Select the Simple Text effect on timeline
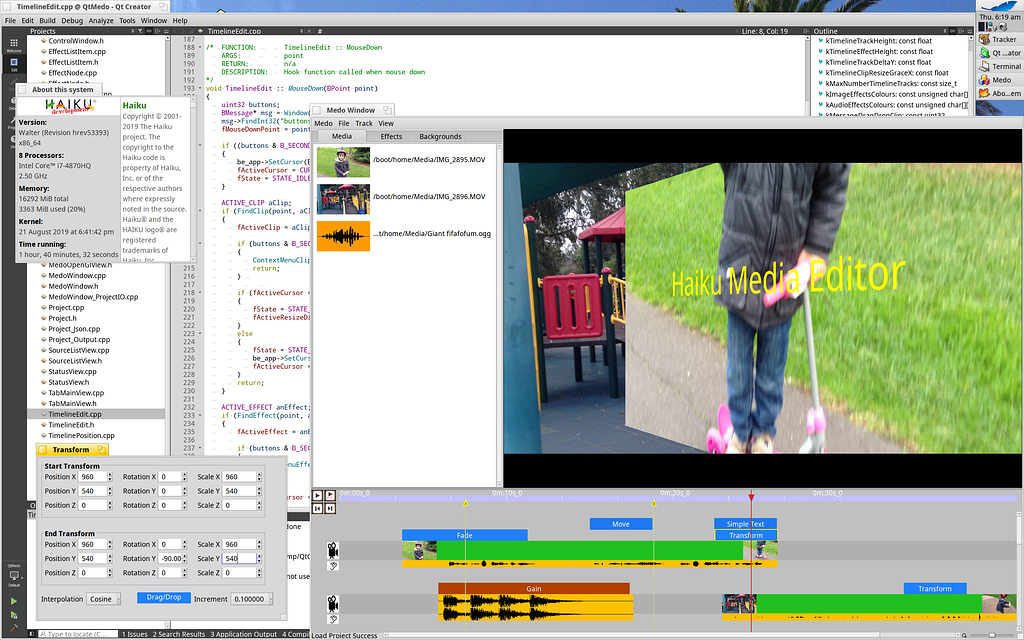Screen dimensions: 1024x640 (x=745, y=524)
